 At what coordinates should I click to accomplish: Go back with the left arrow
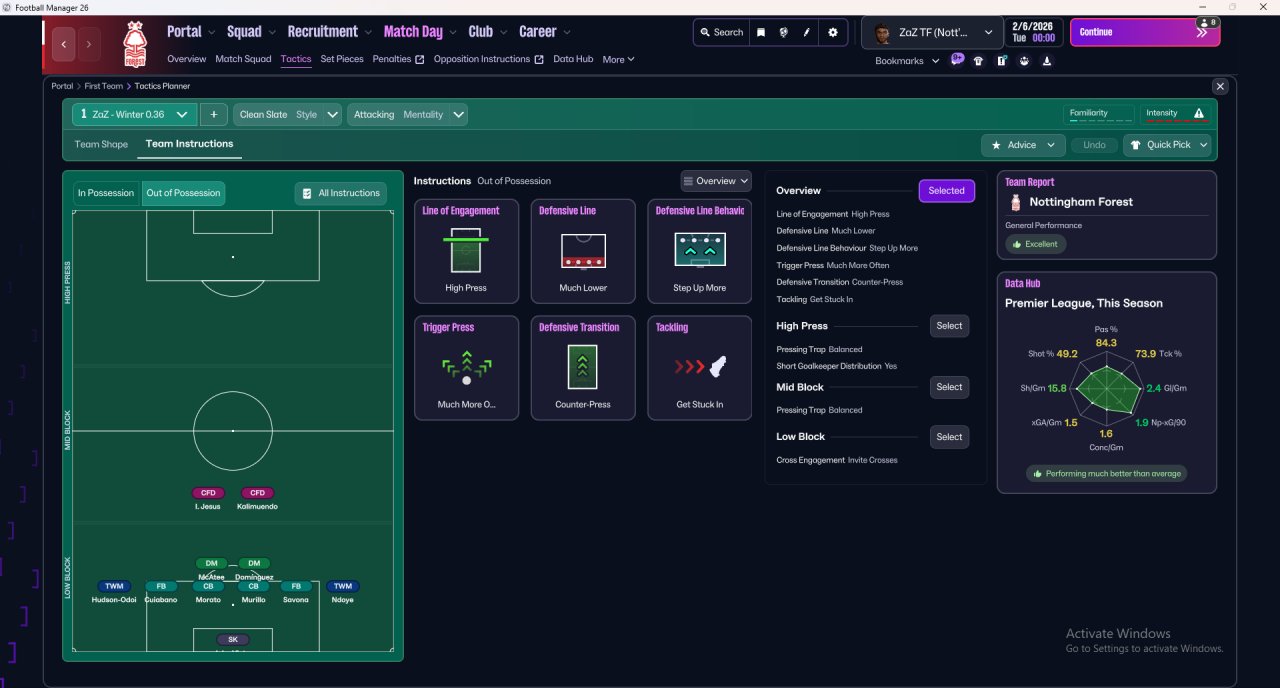coord(64,44)
